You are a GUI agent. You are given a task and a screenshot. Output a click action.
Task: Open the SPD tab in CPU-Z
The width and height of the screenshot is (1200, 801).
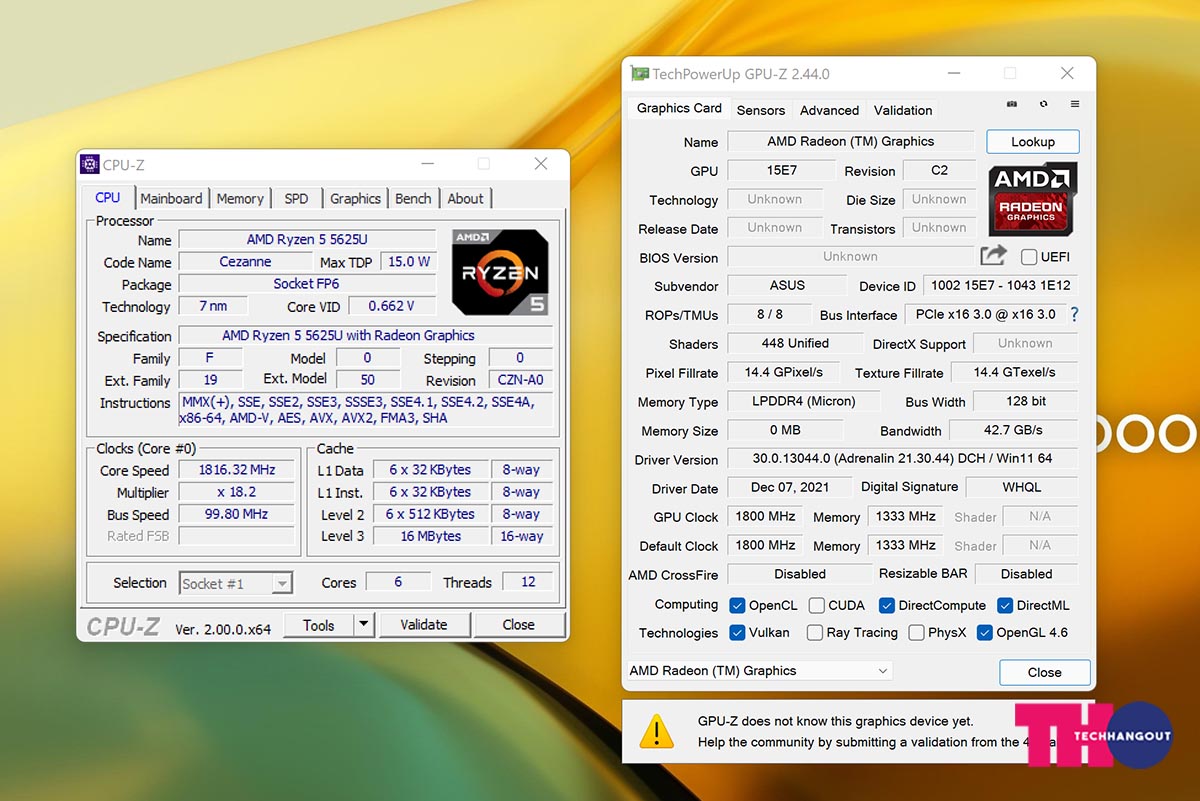click(x=296, y=198)
